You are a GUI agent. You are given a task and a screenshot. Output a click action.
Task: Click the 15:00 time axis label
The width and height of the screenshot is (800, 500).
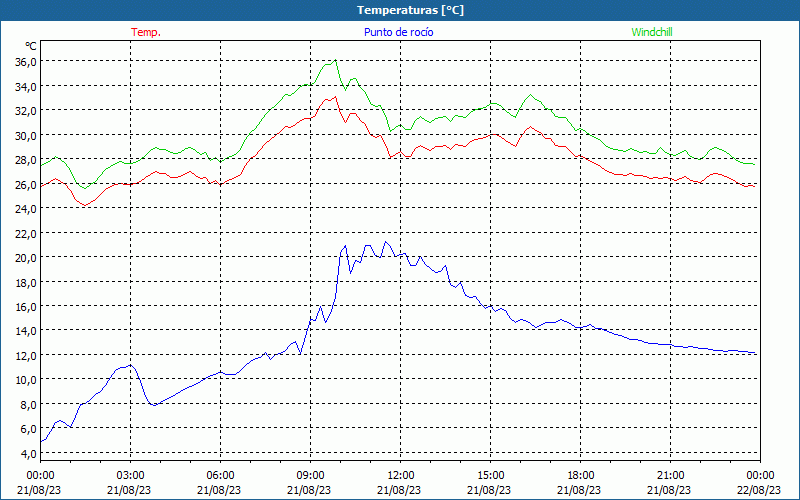click(x=490, y=476)
